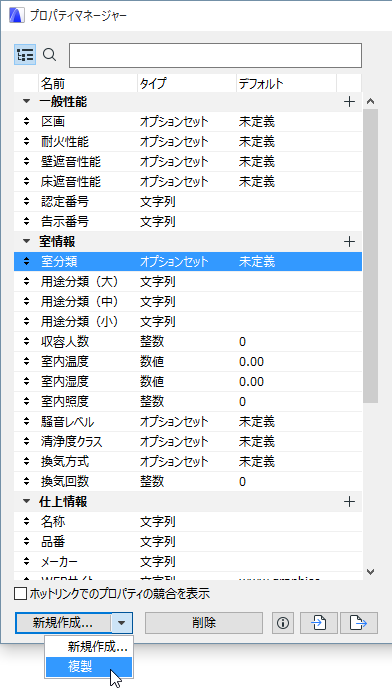Screen dimensions: 392x692
Task: Grab the reorder handle for 名称
Action: [26, 522]
